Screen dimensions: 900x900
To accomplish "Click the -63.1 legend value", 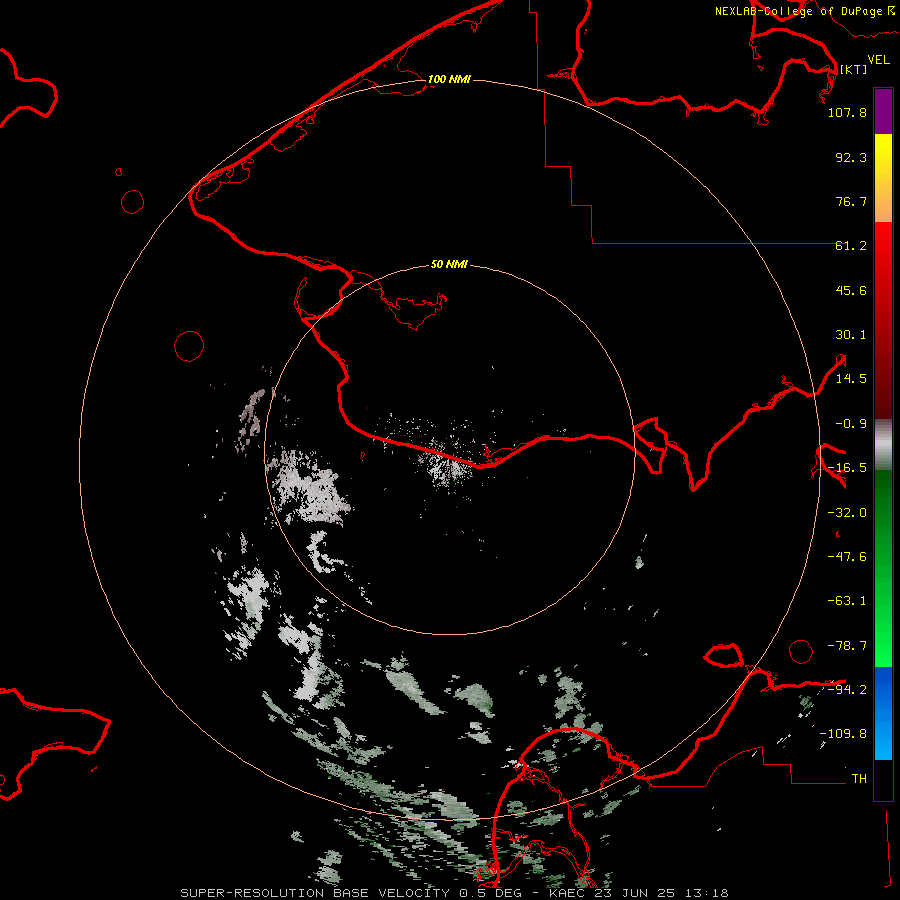I will coord(847,601).
